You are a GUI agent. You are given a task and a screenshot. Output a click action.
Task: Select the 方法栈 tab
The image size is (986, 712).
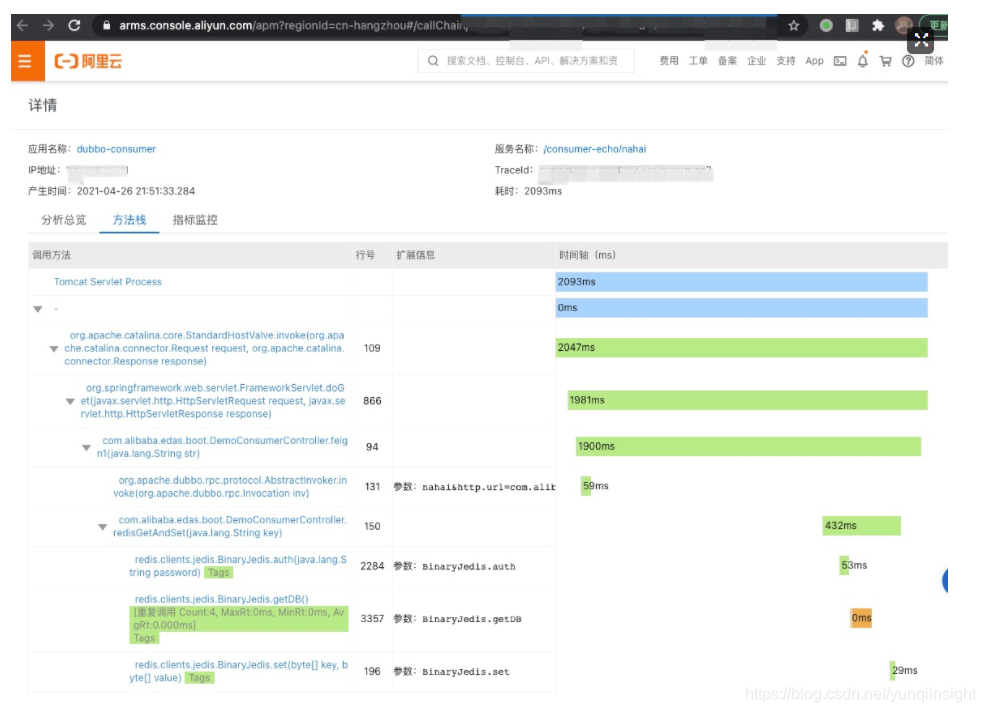129,220
